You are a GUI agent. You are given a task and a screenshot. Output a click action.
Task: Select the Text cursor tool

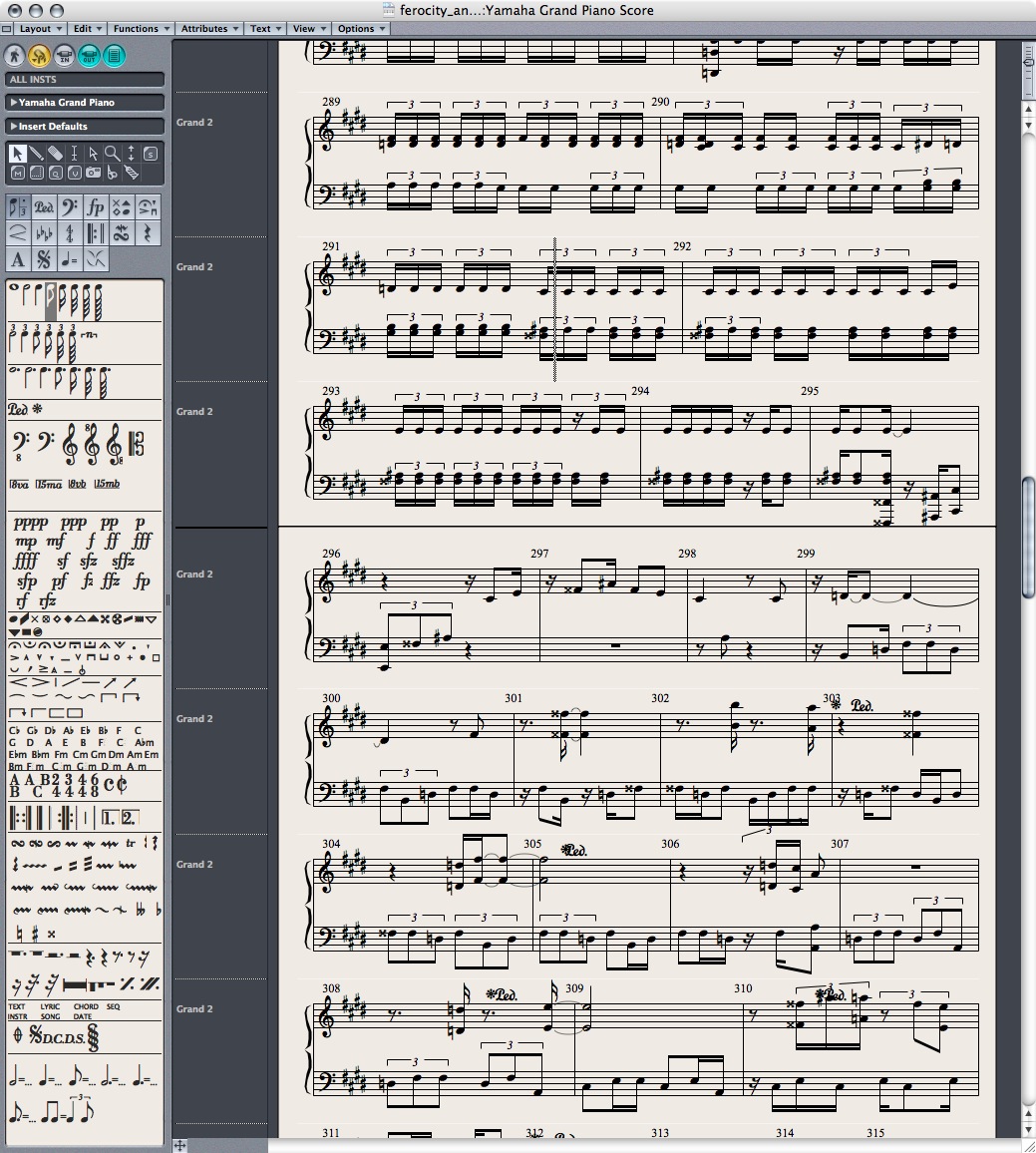[74, 153]
